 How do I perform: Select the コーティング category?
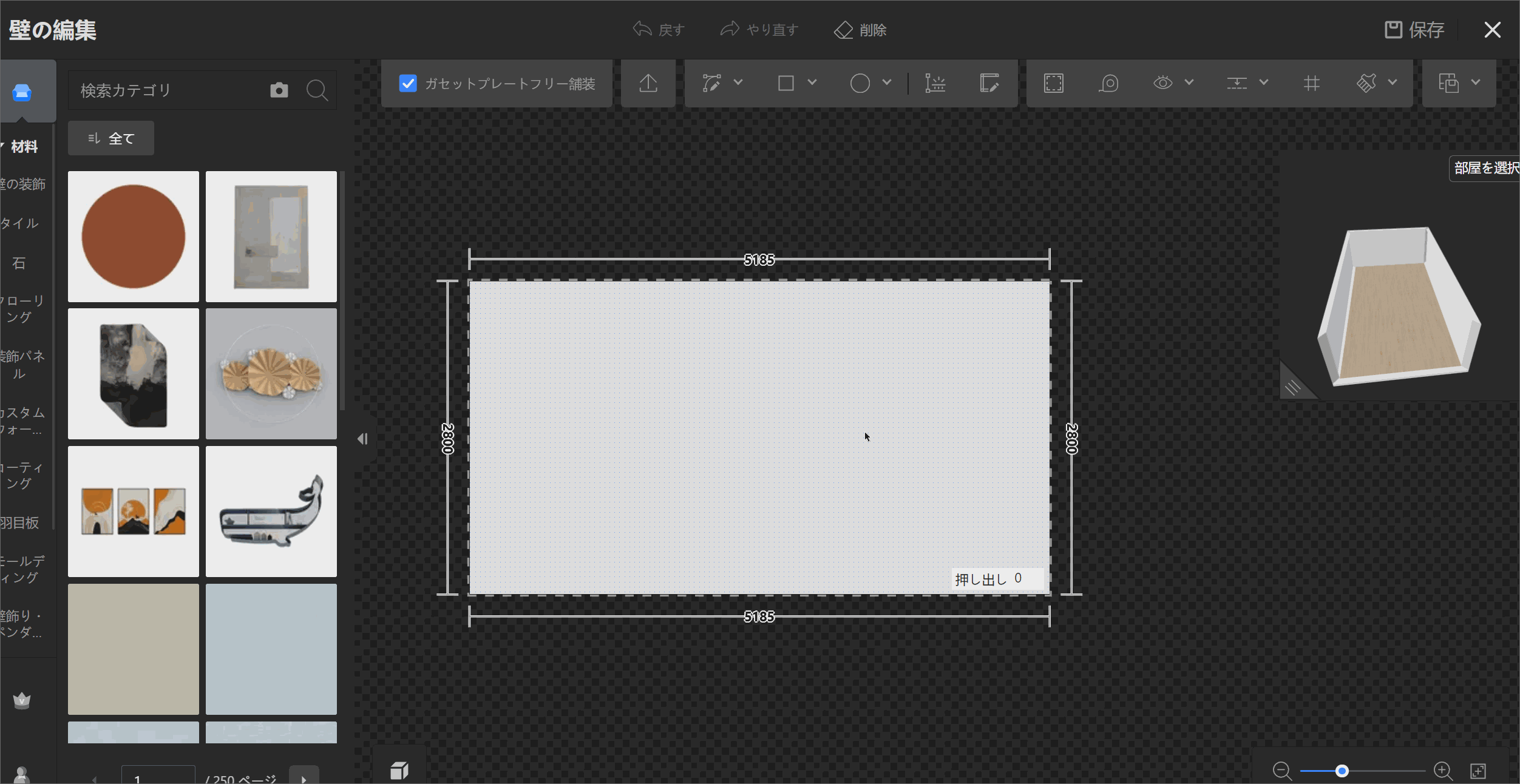click(22, 475)
